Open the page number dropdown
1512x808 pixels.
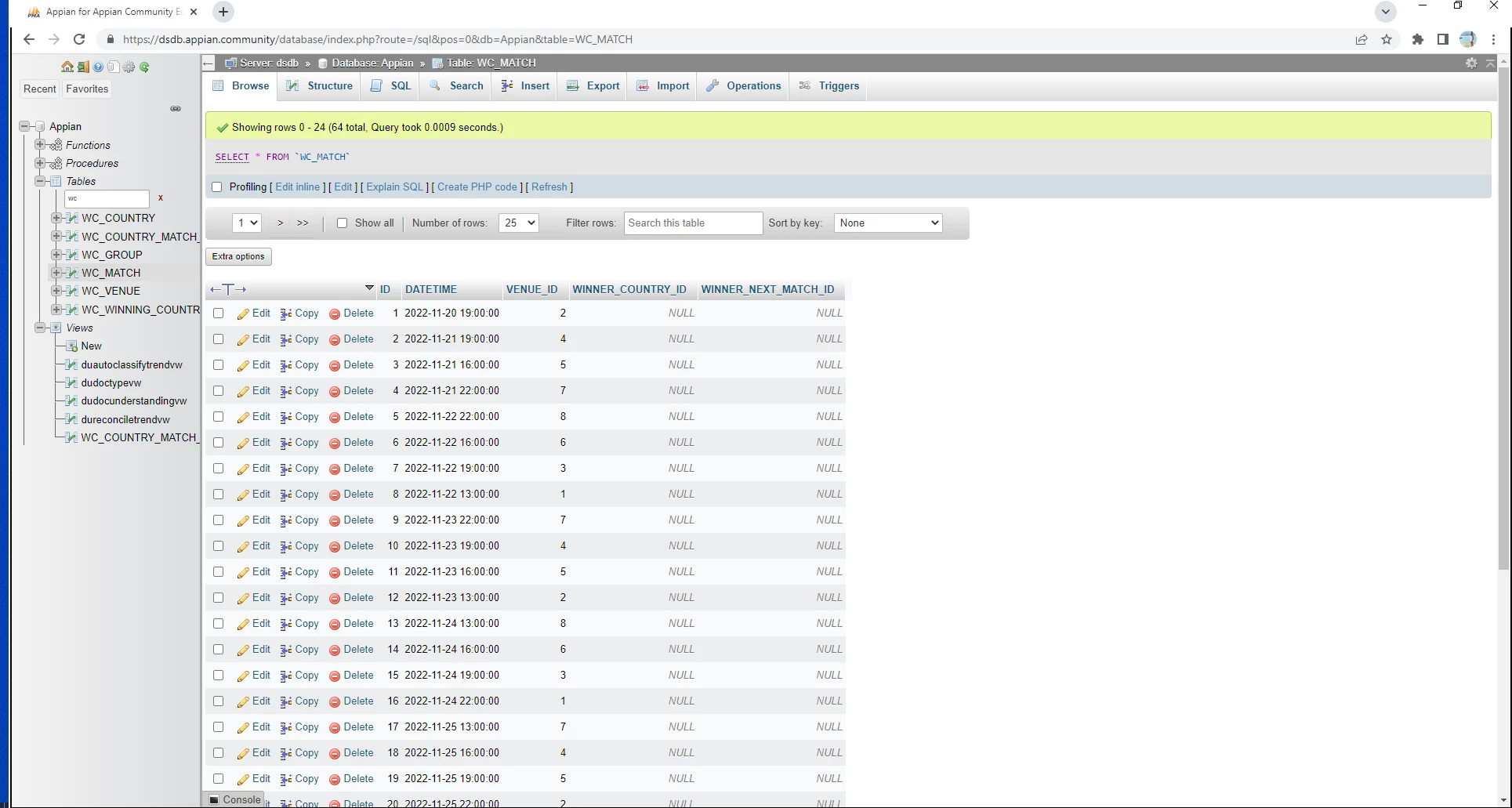pyautogui.click(x=246, y=223)
